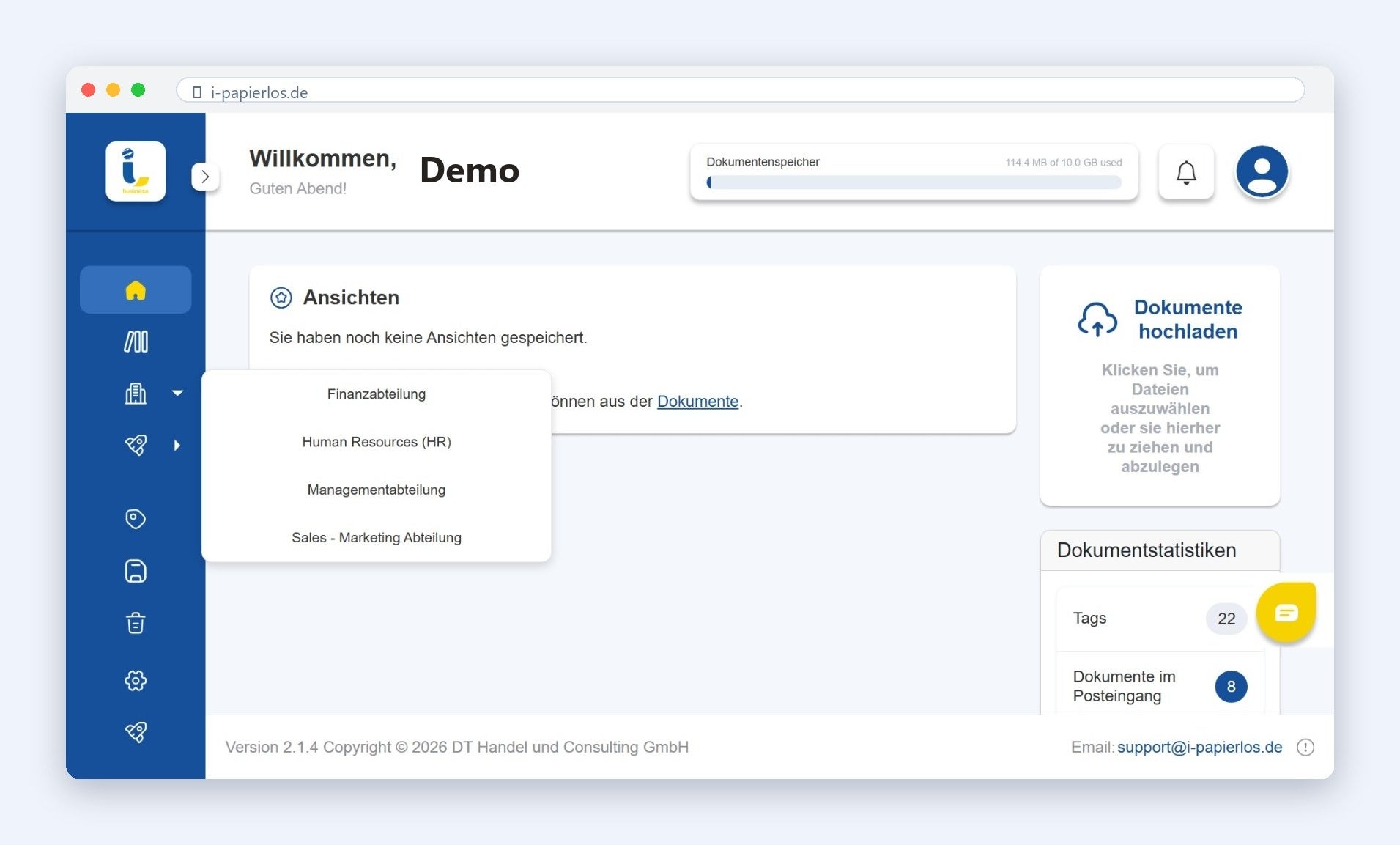Collapse the departments dropdown arrow

coord(177,394)
